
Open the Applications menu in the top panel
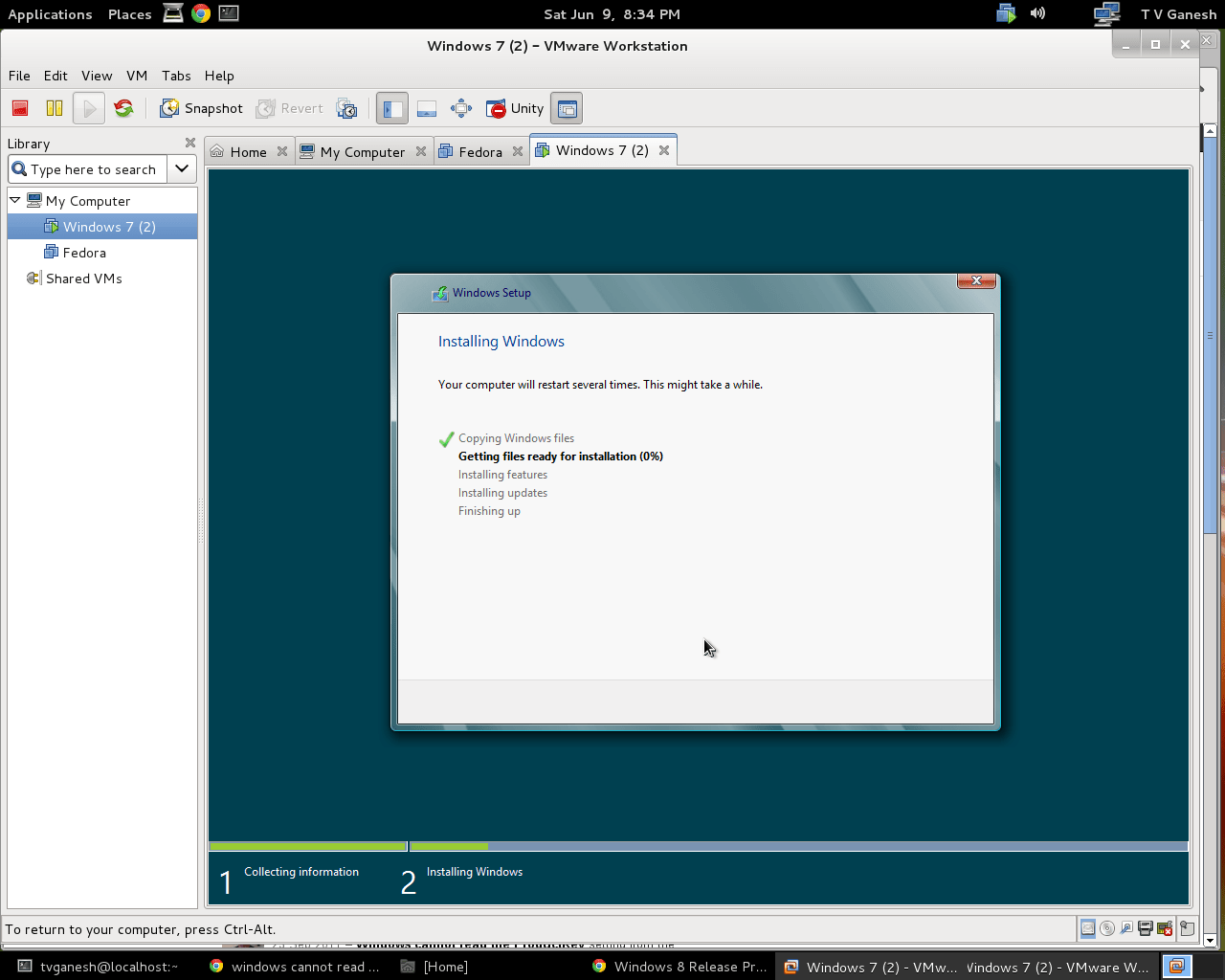pyautogui.click(x=50, y=14)
